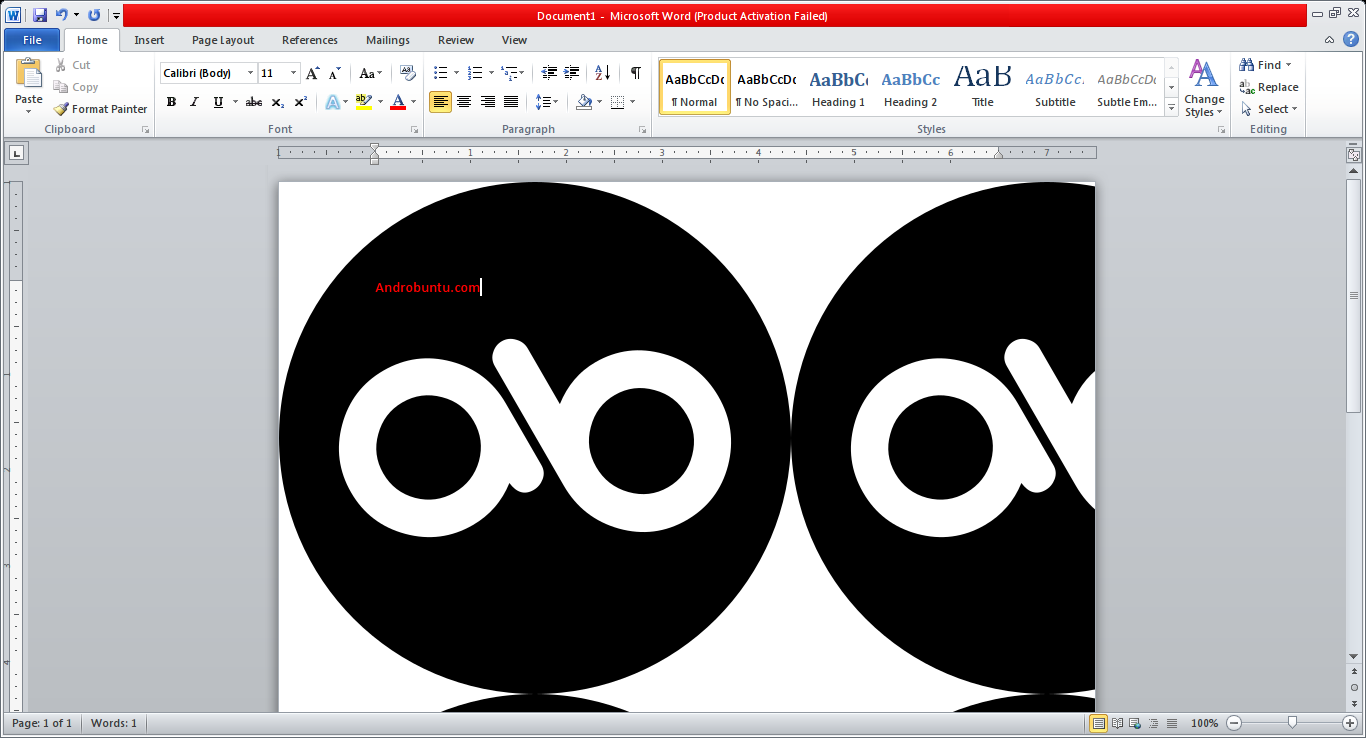Apply the Heading 1 style

point(838,85)
